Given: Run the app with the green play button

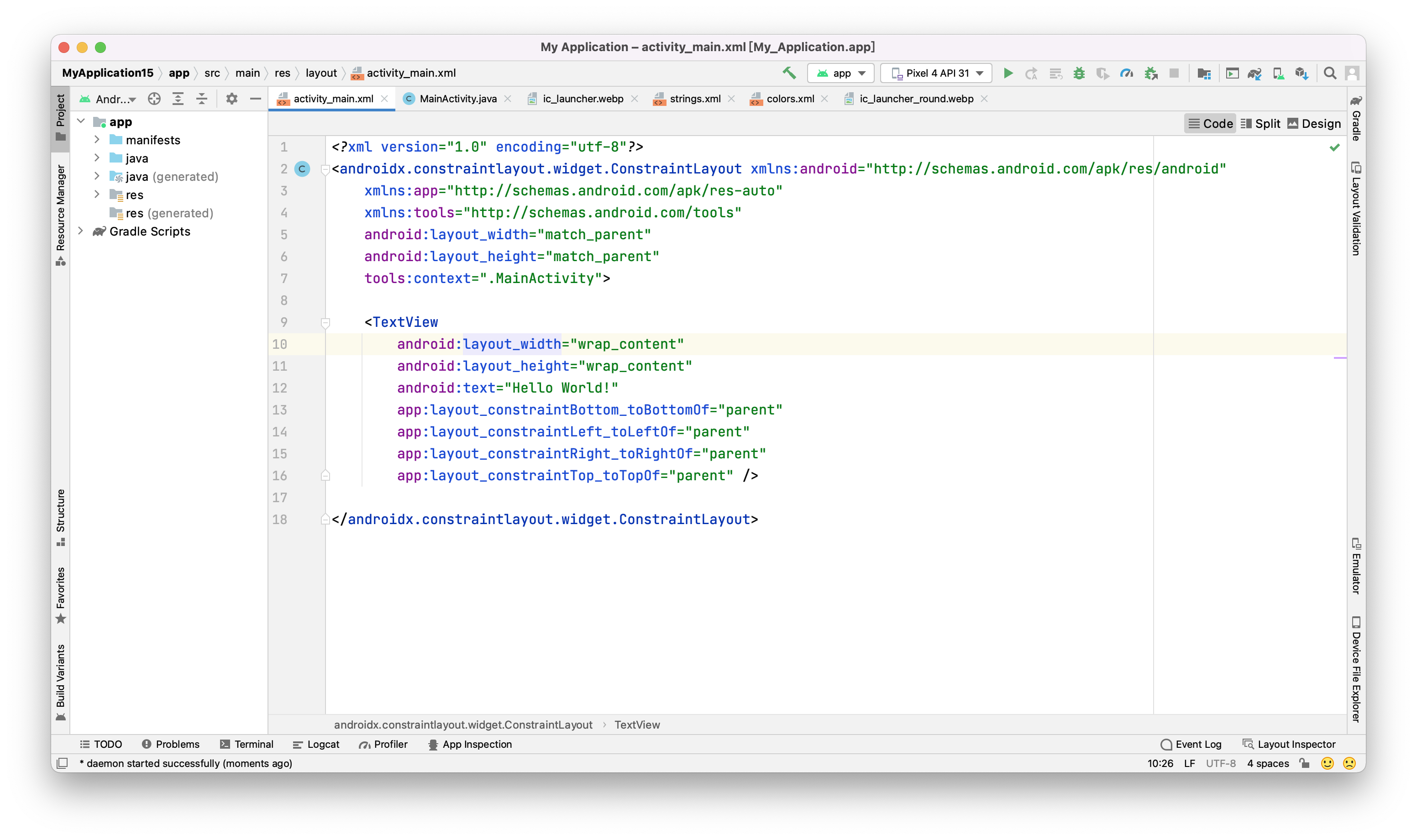Looking at the screenshot, I should point(1008,73).
